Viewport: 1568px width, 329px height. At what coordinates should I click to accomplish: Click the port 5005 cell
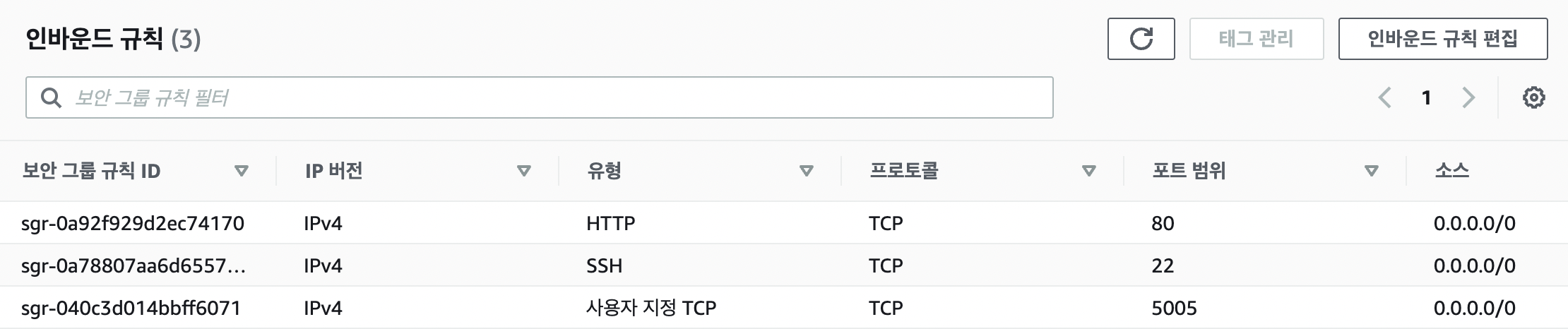pos(1174,308)
